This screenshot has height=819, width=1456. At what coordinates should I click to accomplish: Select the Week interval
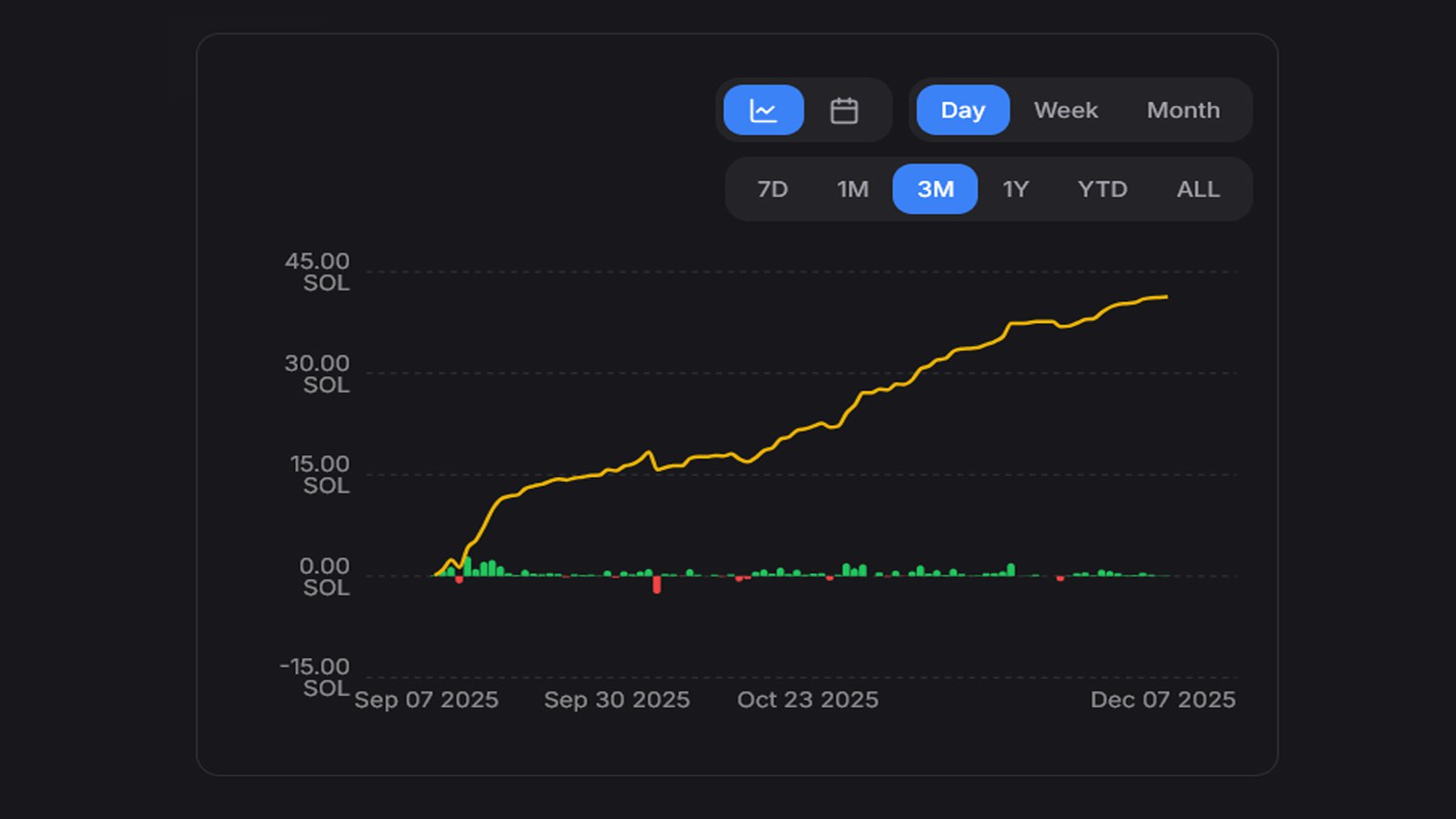coord(1066,110)
